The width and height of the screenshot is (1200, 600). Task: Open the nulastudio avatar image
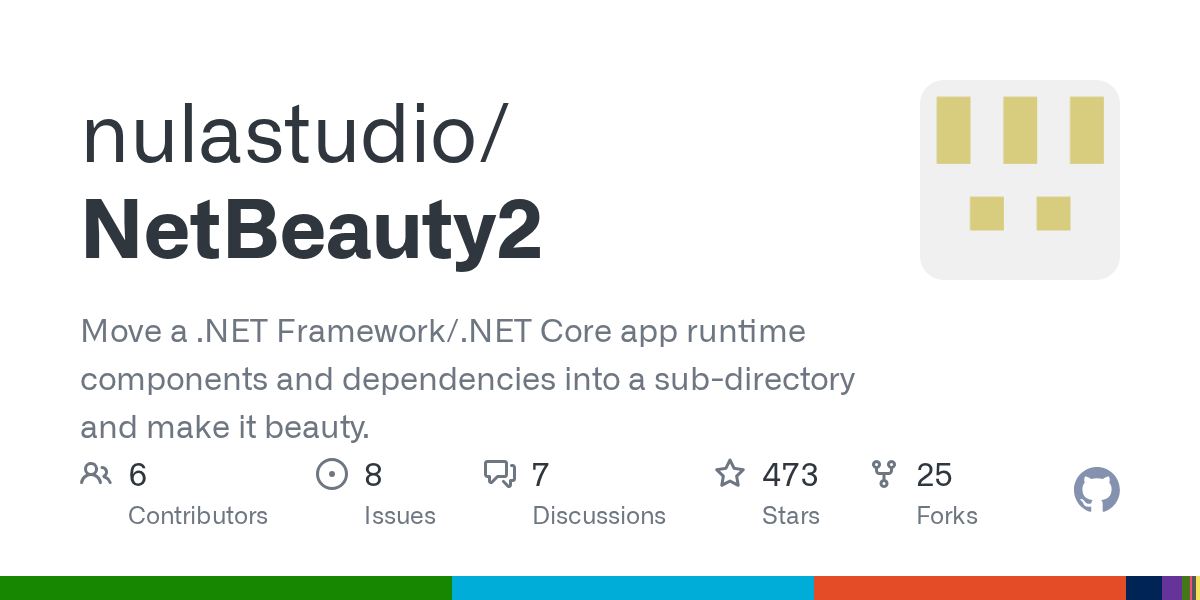point(1019,180)
